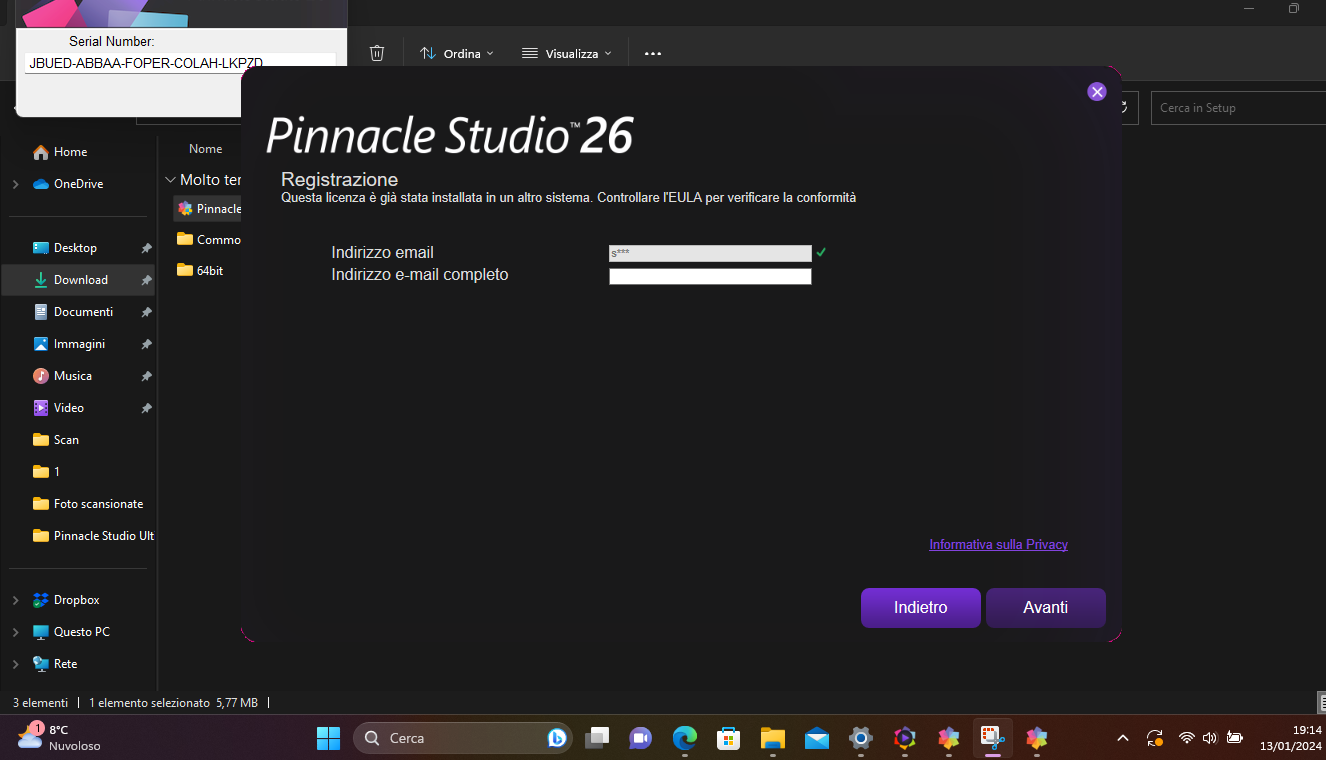This screenshot has height=760, width=1326.
Task: Expand the Questo PC node
Action: tap(15, 632)
